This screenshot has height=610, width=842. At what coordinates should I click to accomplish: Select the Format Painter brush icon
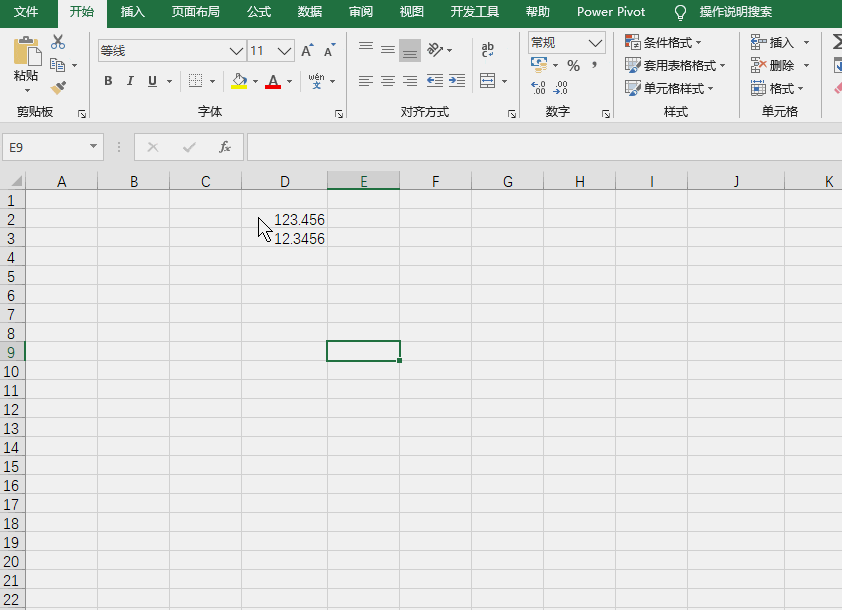[x=58, y=88]
